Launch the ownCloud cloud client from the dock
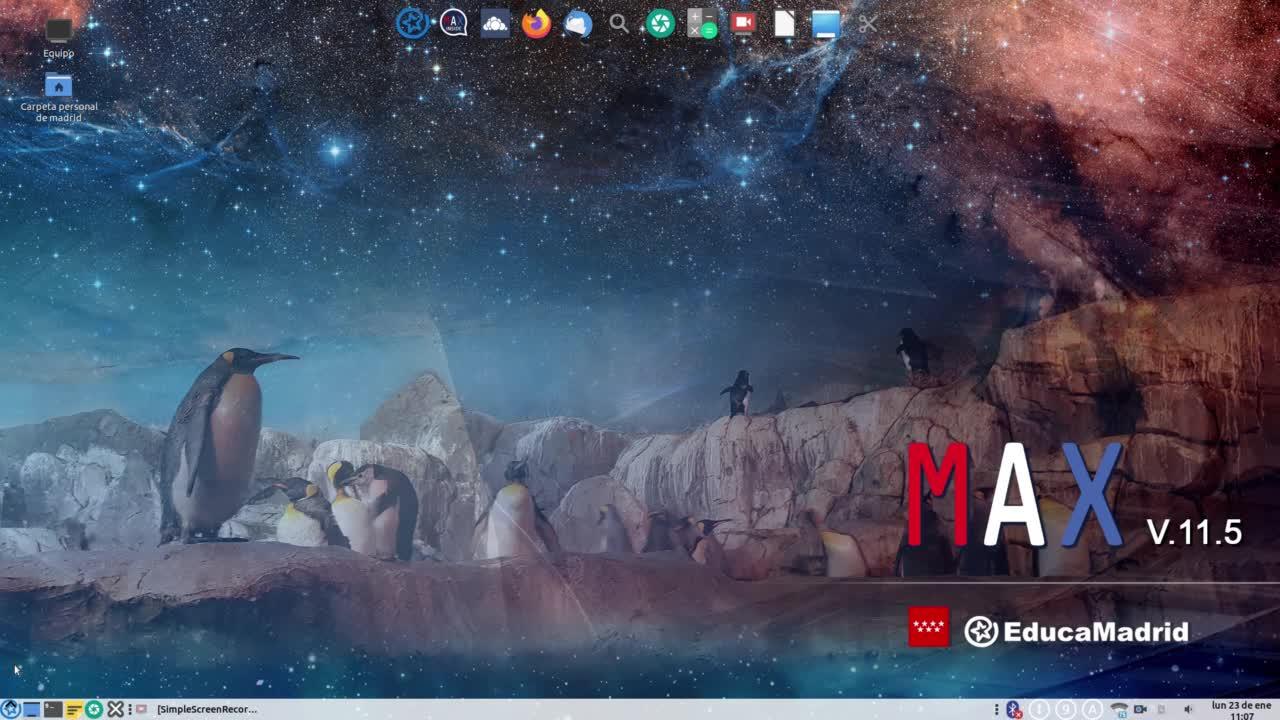Viewport: 1280px width, 720px height. pyautogui.click(x=495, y=23)
